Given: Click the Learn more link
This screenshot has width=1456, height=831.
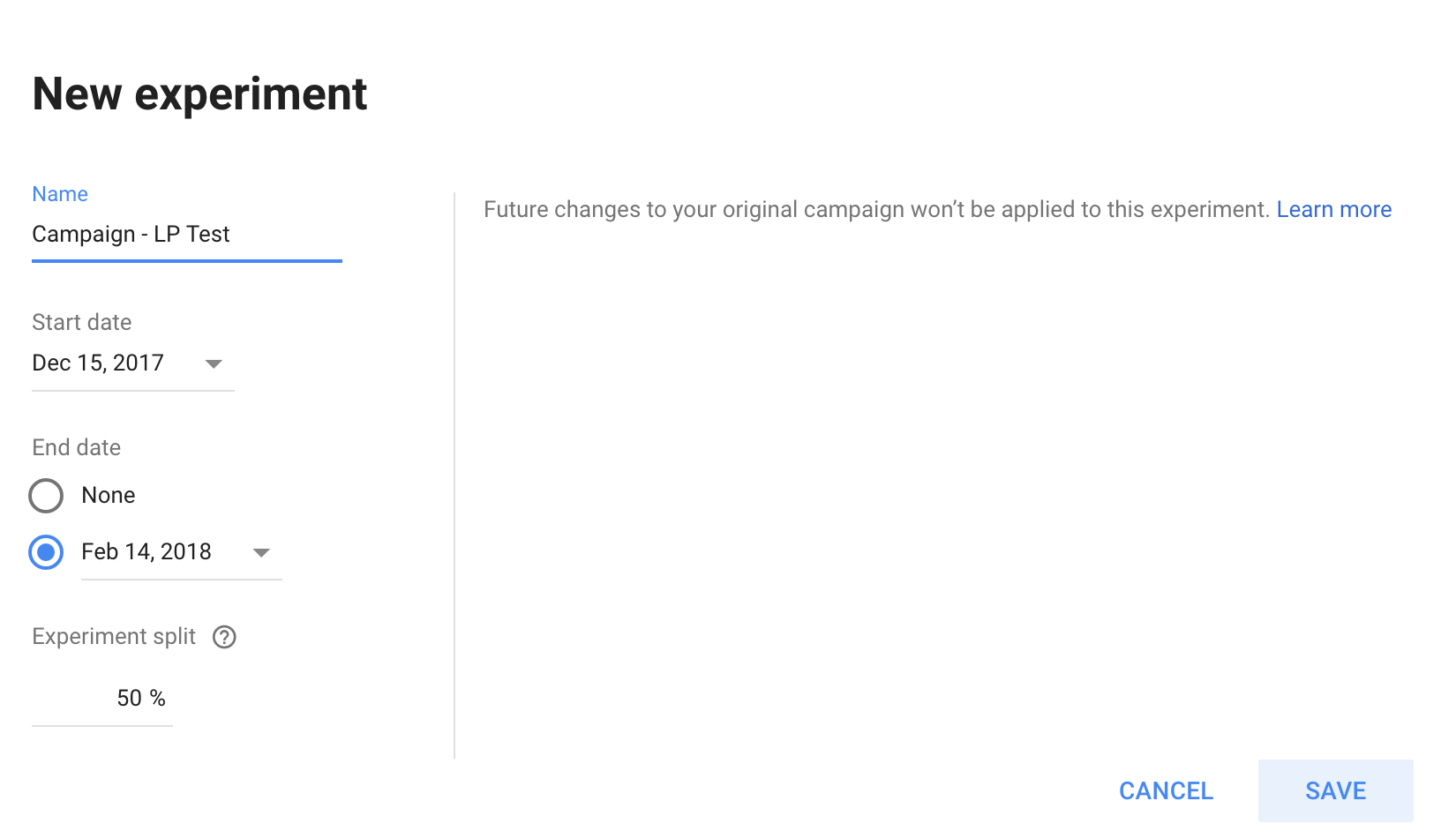Looking at the screenshot, I should pyautogui.click(x=1333, y=209).
